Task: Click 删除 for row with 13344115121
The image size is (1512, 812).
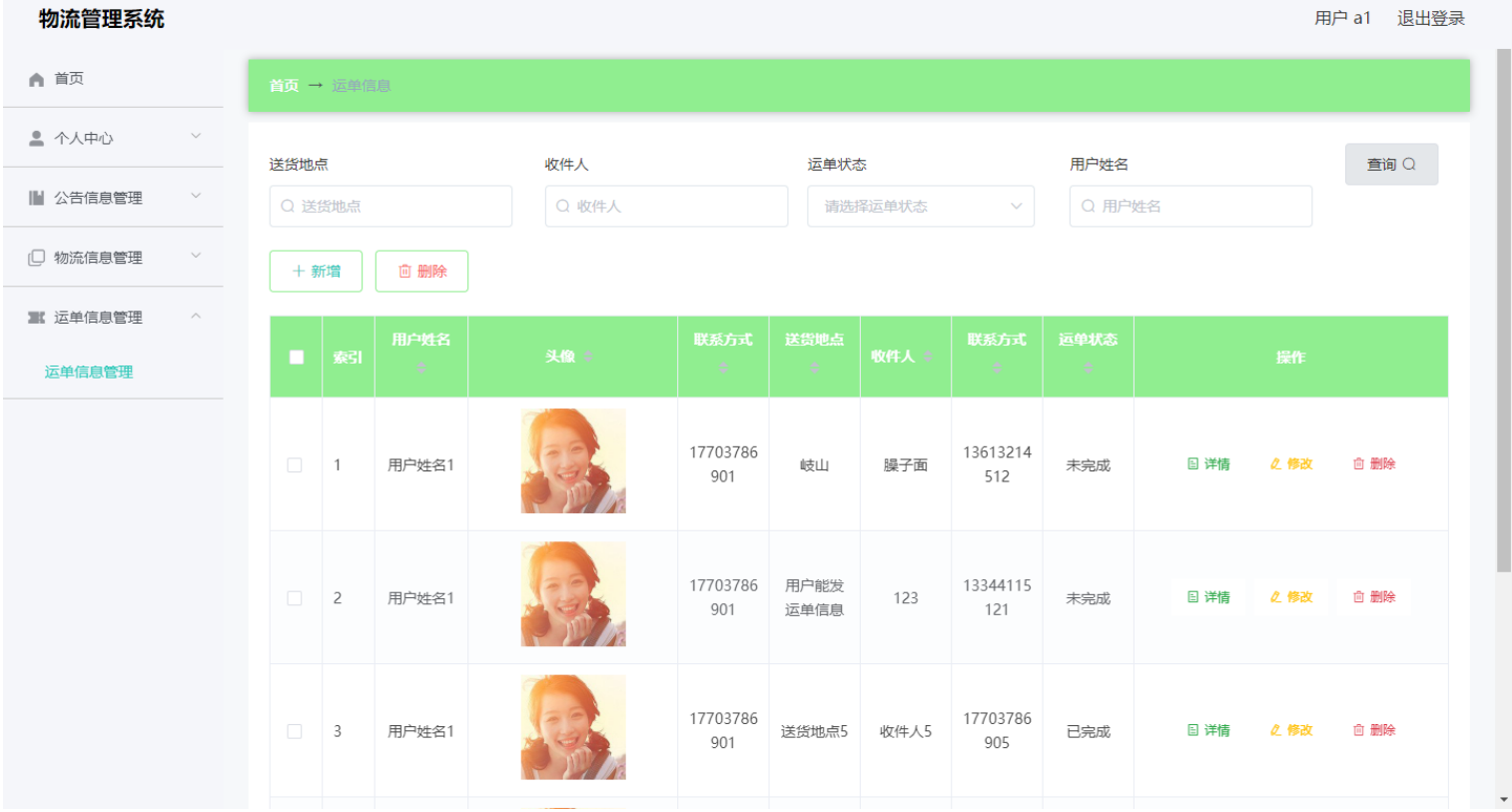Action: pos(1374,597)
